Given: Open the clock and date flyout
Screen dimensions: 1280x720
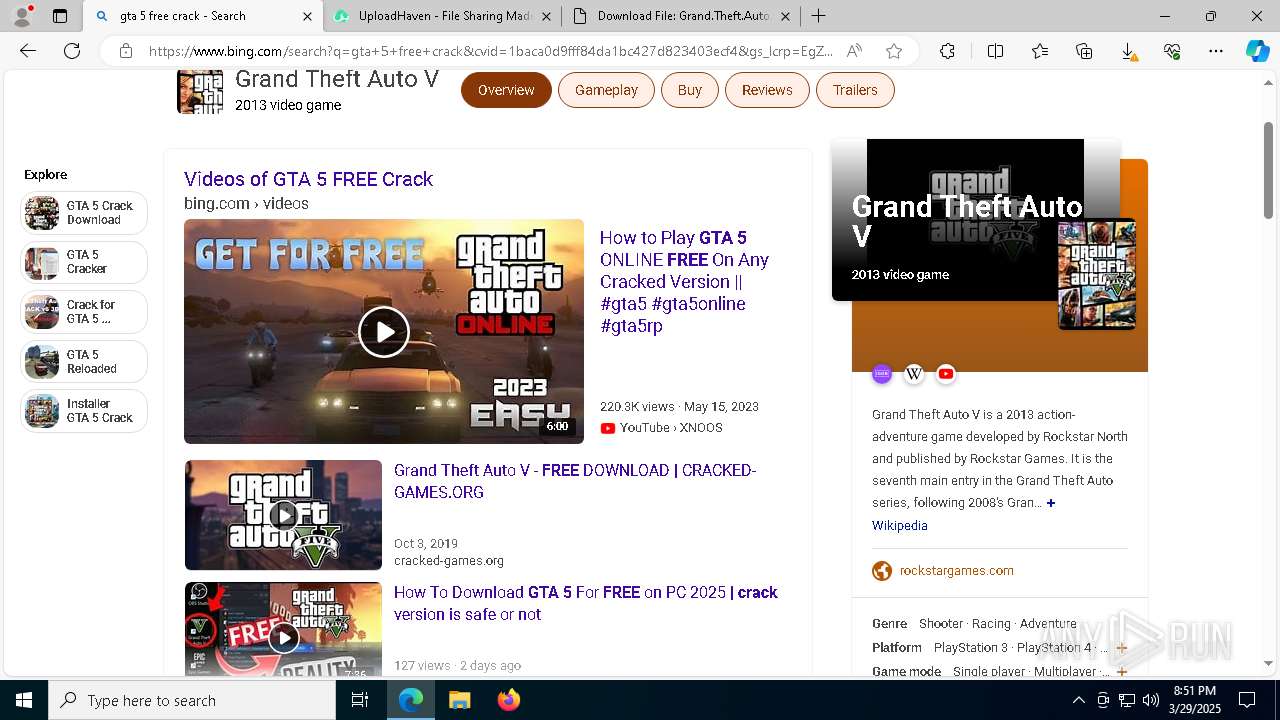Looking at the screenshot, I should point(1195,700).
